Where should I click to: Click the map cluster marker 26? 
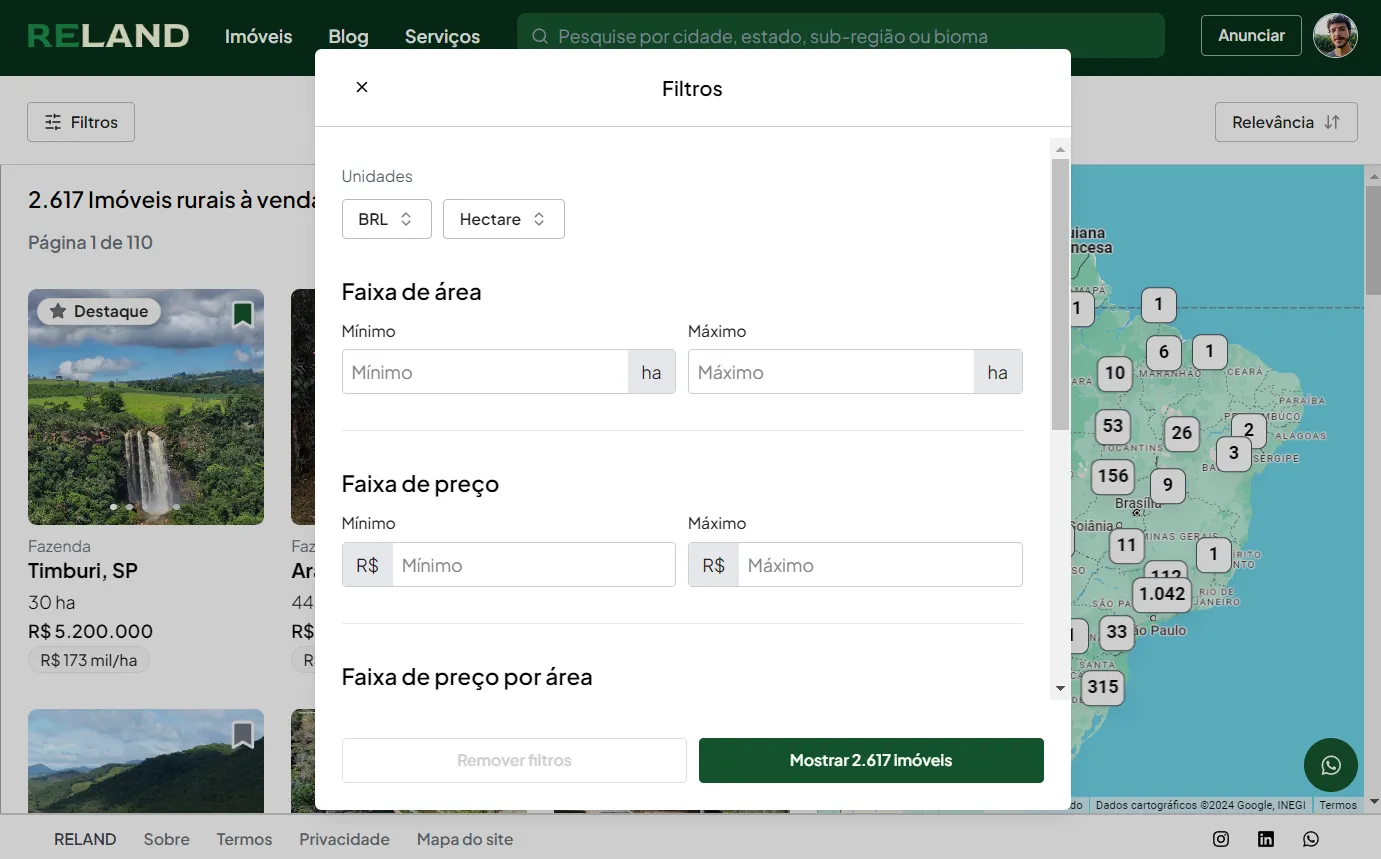[x=1182, y=433]
